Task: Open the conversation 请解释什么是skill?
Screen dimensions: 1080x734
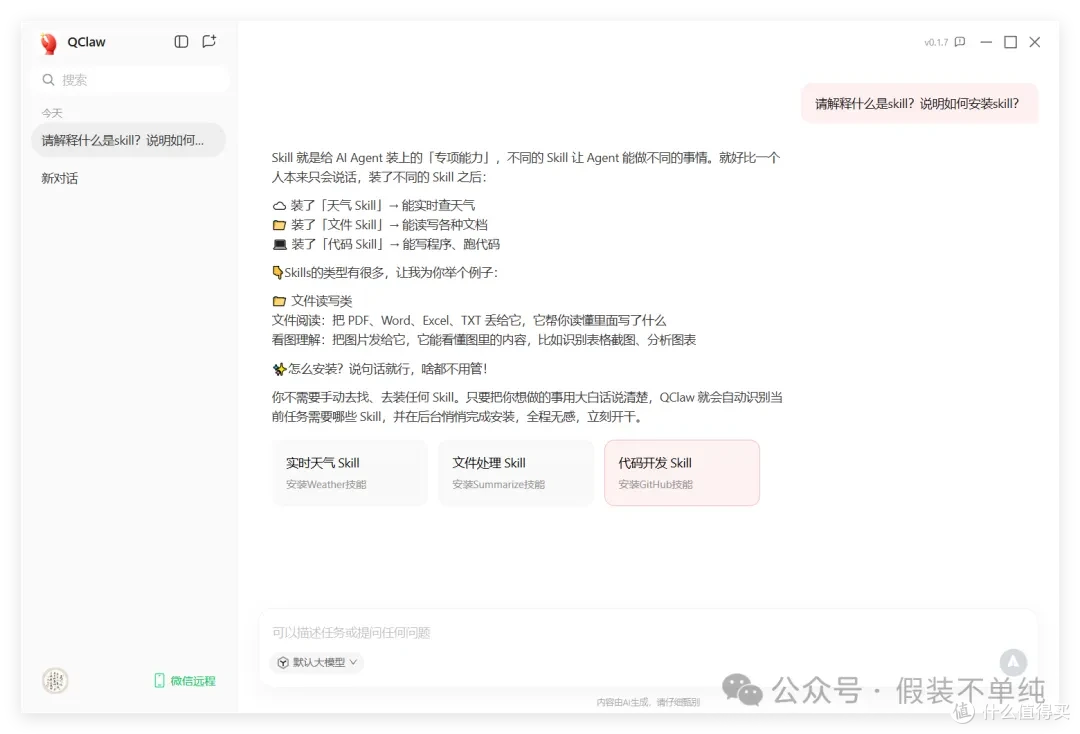Action: (128, 140)
